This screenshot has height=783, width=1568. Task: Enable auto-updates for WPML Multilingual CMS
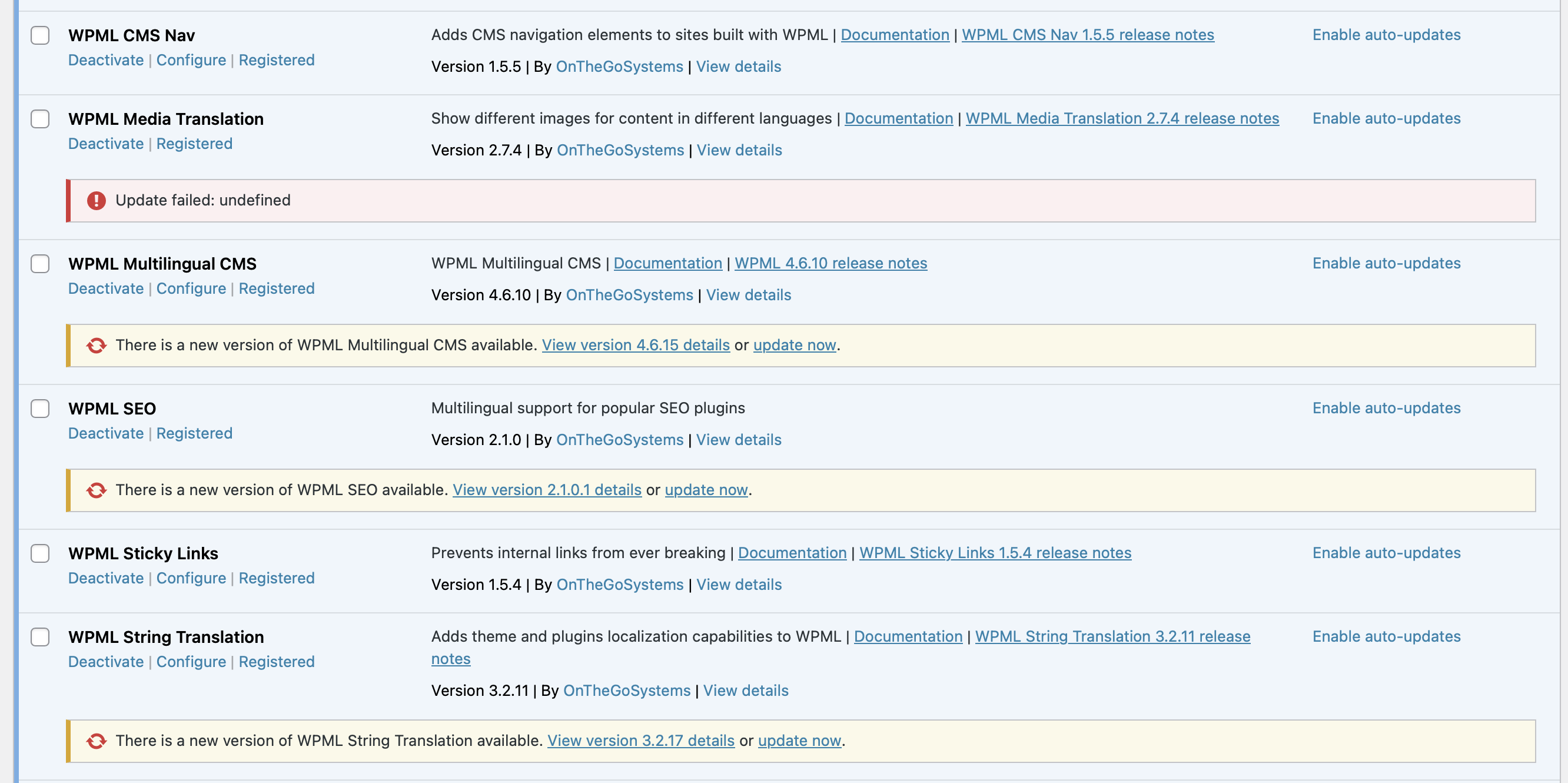1386,263
